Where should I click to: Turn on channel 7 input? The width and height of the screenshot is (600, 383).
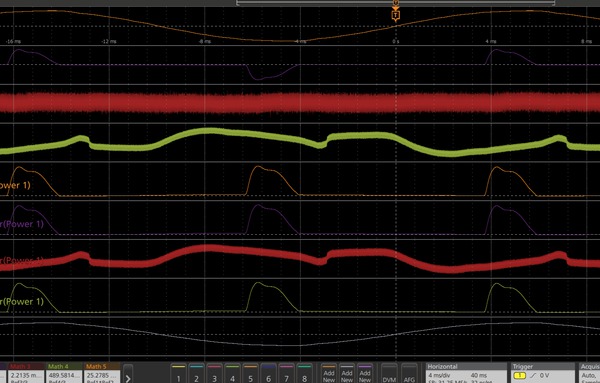point(286,373)
